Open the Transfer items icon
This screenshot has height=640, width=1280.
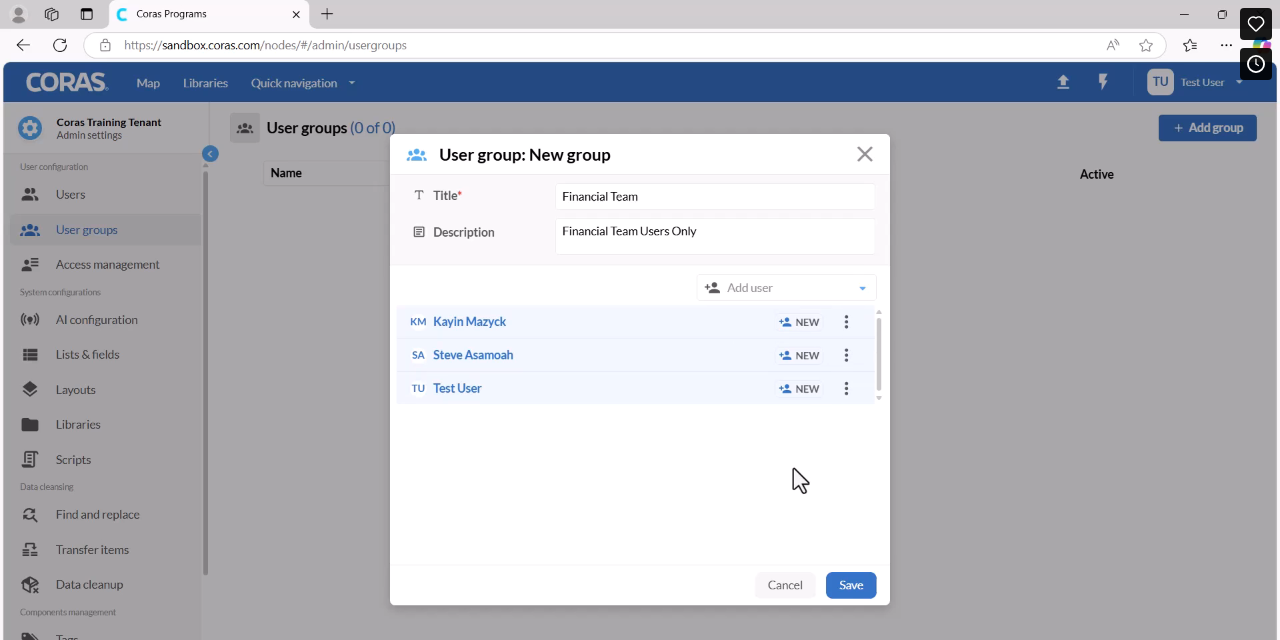point(30,549)
